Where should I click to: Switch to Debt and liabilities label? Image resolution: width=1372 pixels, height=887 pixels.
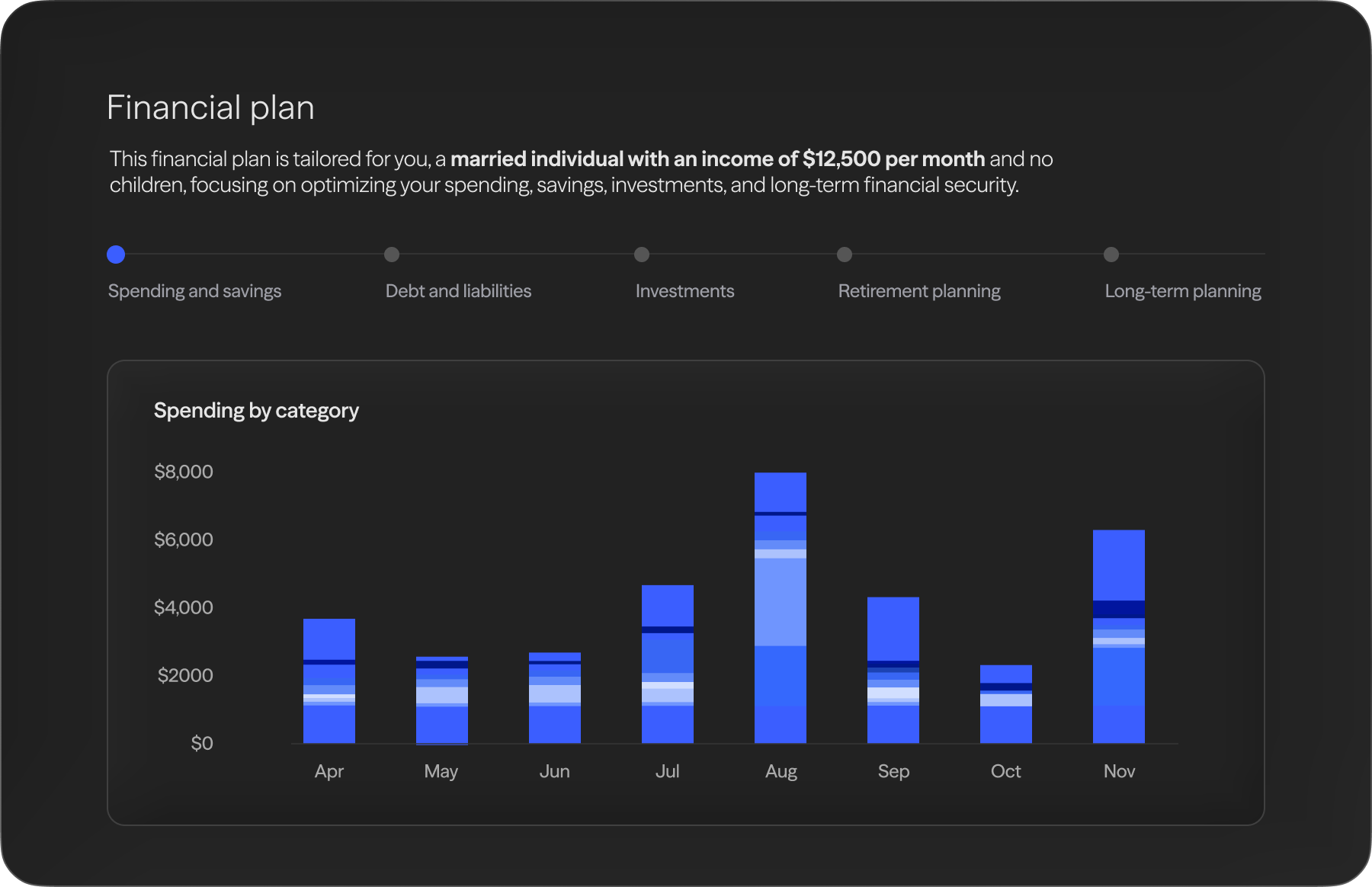458,291
